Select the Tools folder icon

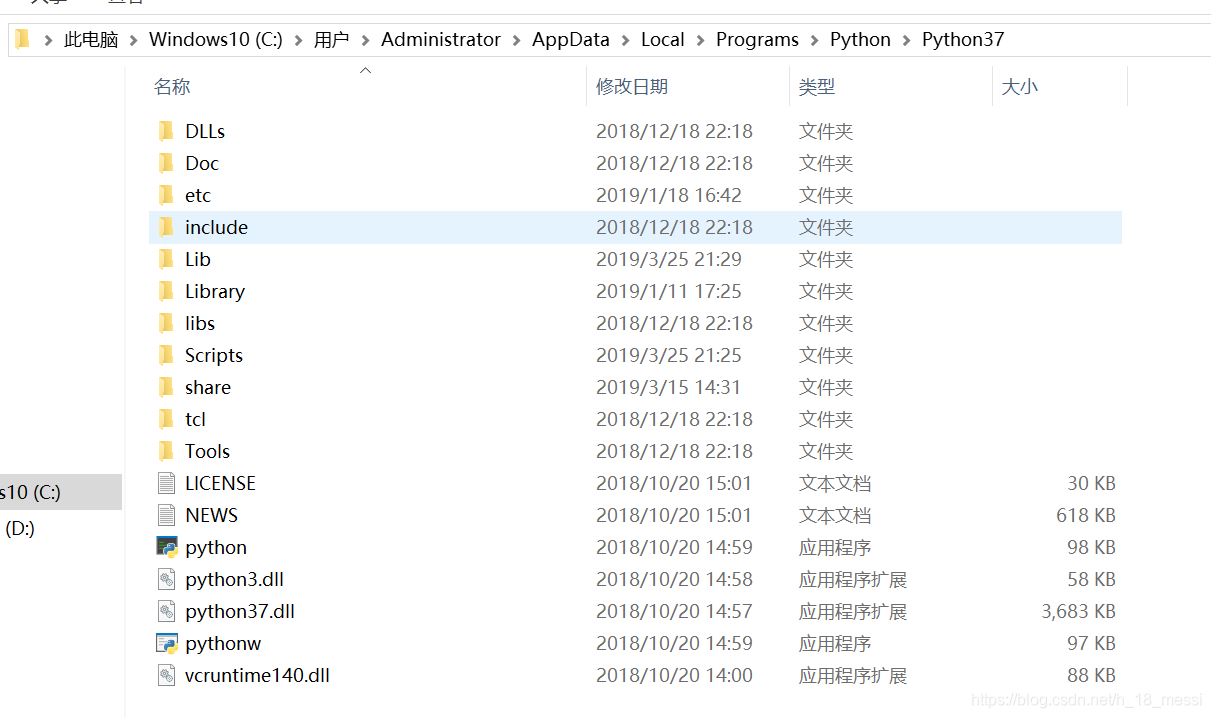click(x=166, y=451)
